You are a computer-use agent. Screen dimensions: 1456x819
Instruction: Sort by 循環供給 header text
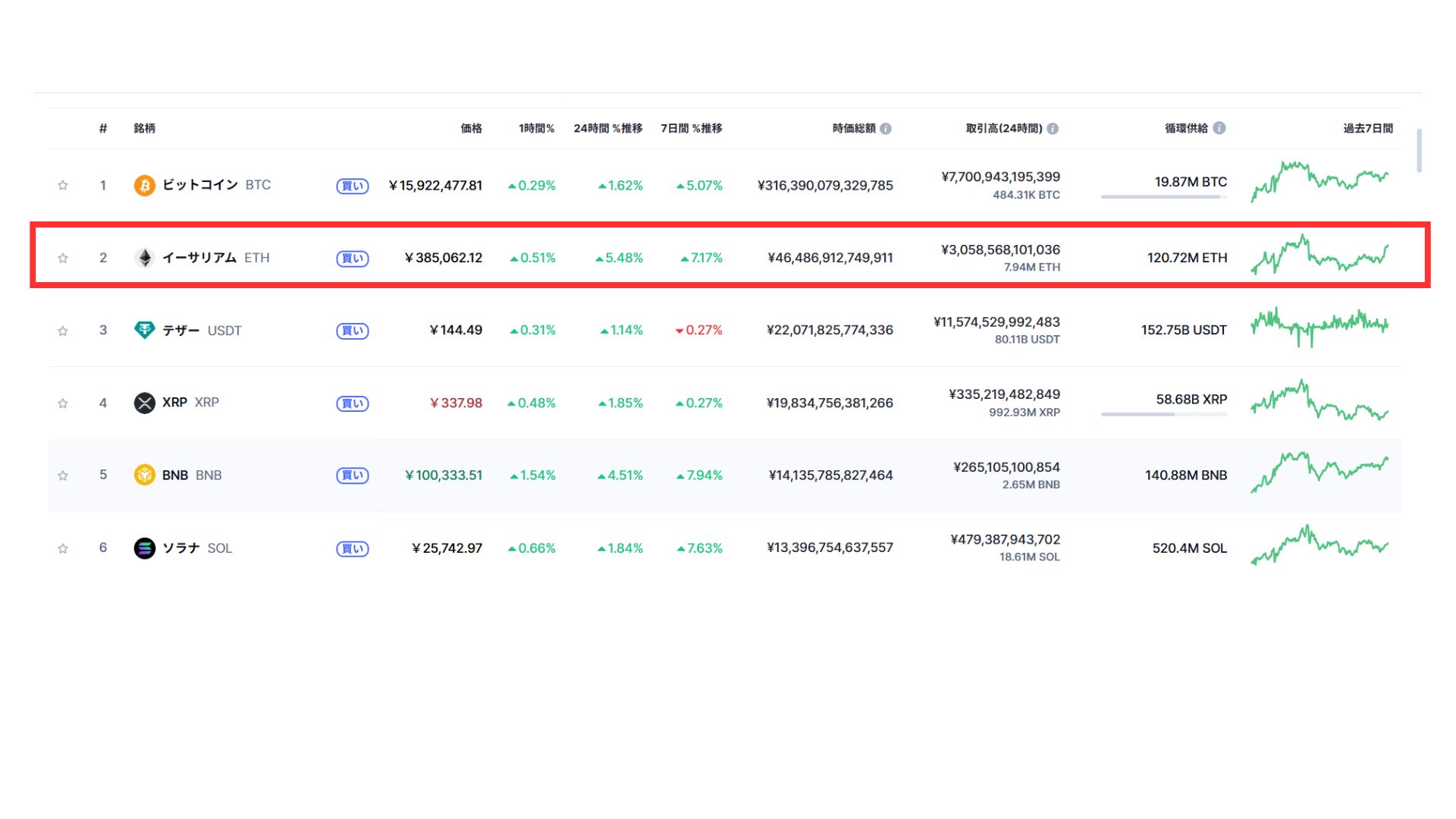point(1187,128)
